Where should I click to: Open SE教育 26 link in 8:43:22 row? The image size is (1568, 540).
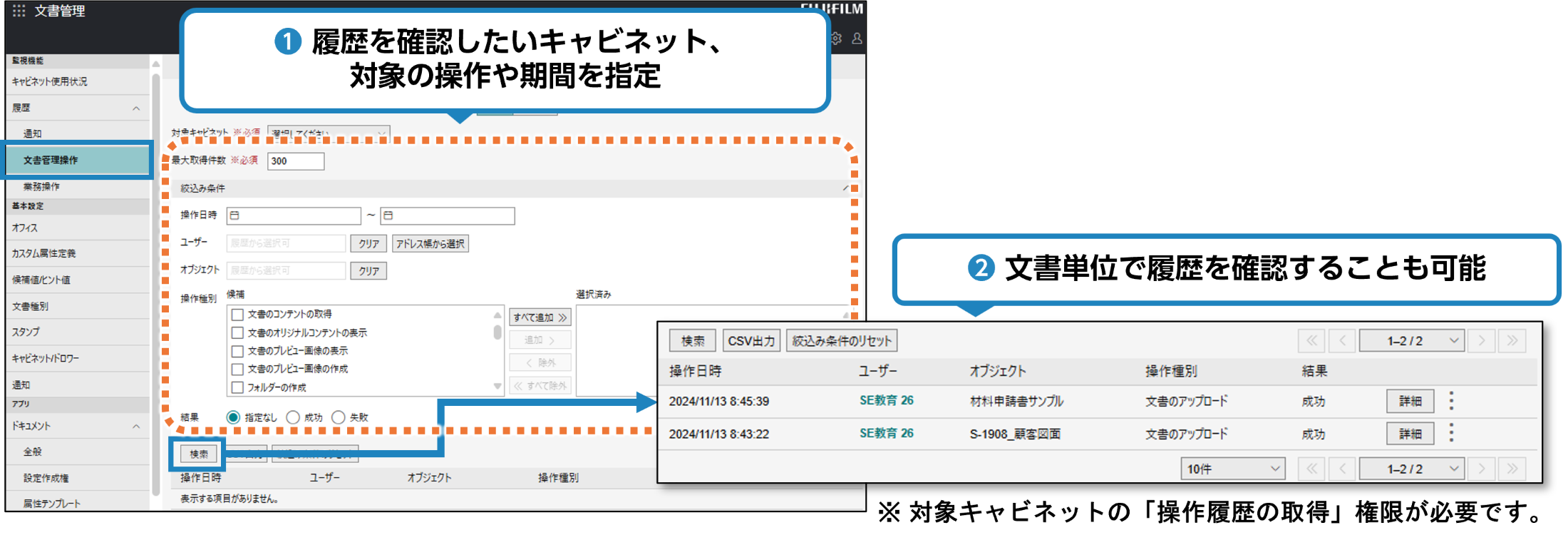tap(886, 433)
